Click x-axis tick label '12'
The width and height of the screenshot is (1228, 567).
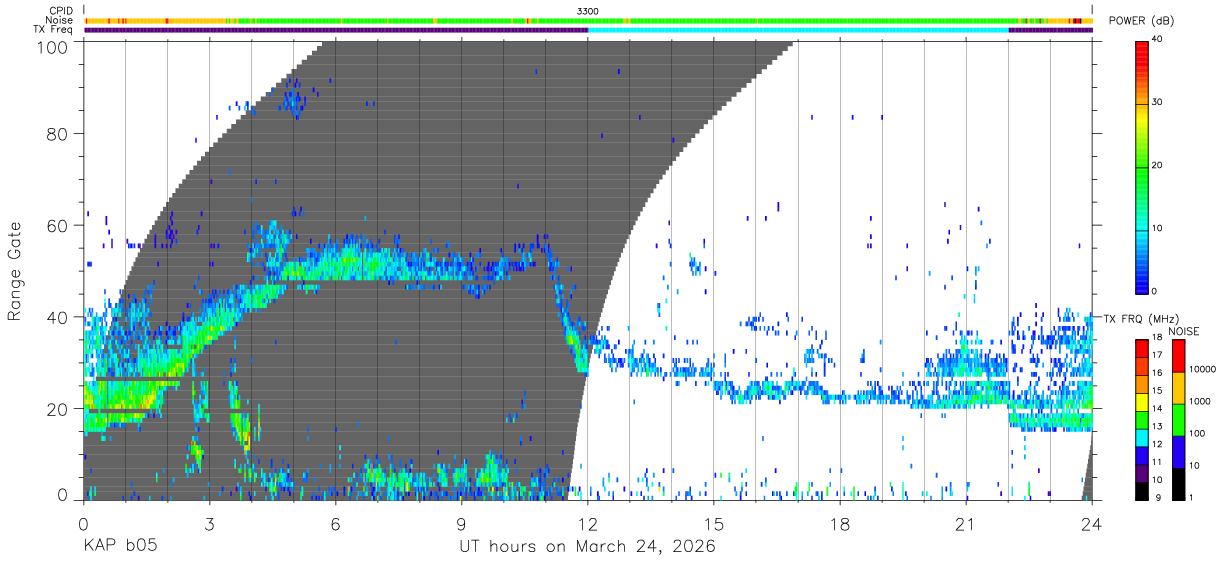click(587, 525)
